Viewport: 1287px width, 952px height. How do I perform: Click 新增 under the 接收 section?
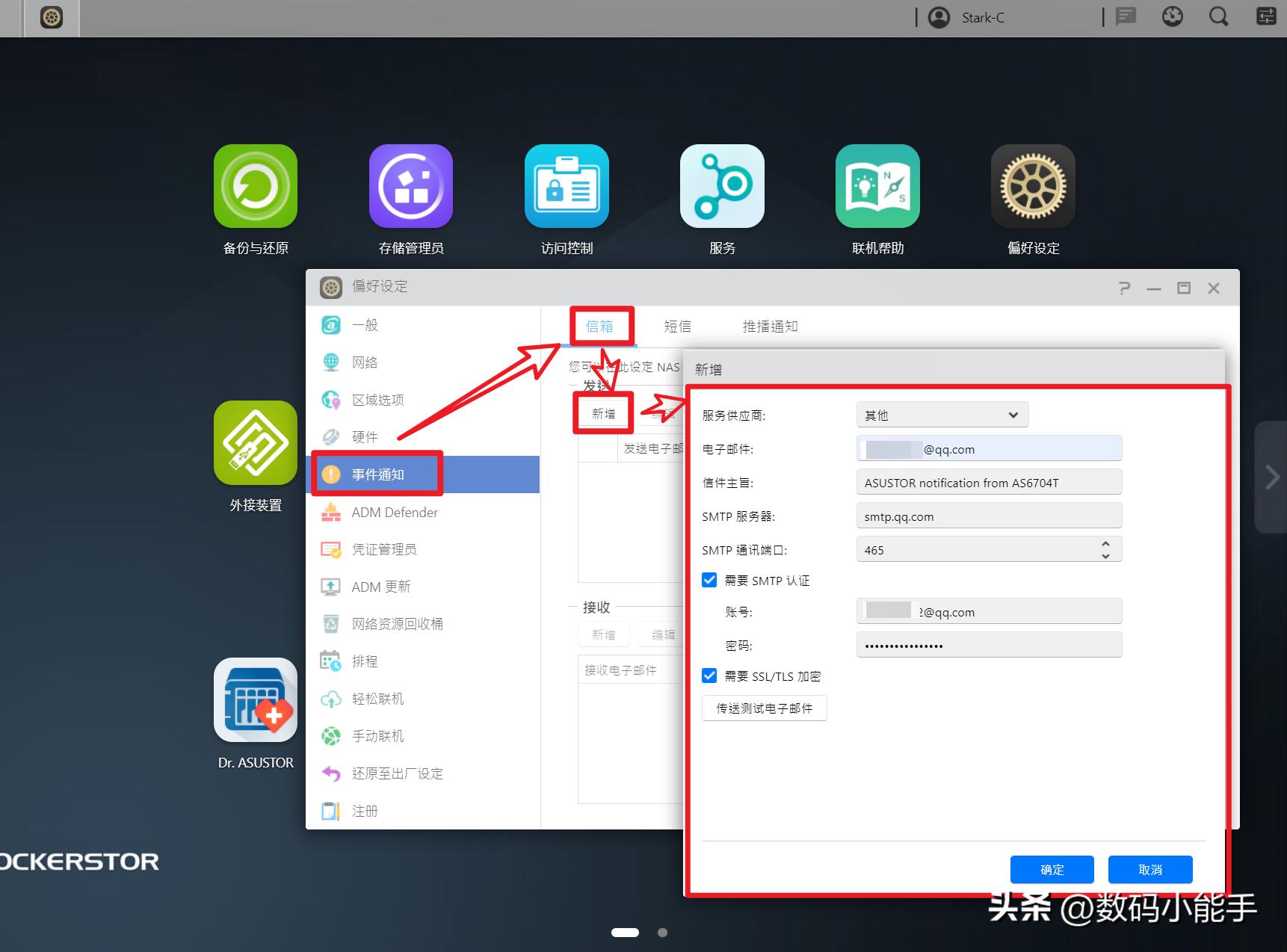tap(604, 634)
